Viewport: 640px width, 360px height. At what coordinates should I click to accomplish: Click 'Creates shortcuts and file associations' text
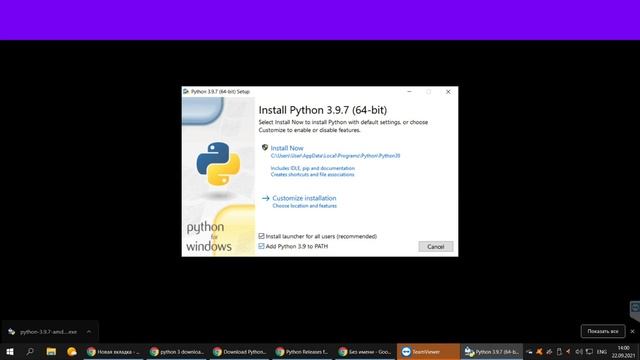pyautogui.click(x=312, y=174)
